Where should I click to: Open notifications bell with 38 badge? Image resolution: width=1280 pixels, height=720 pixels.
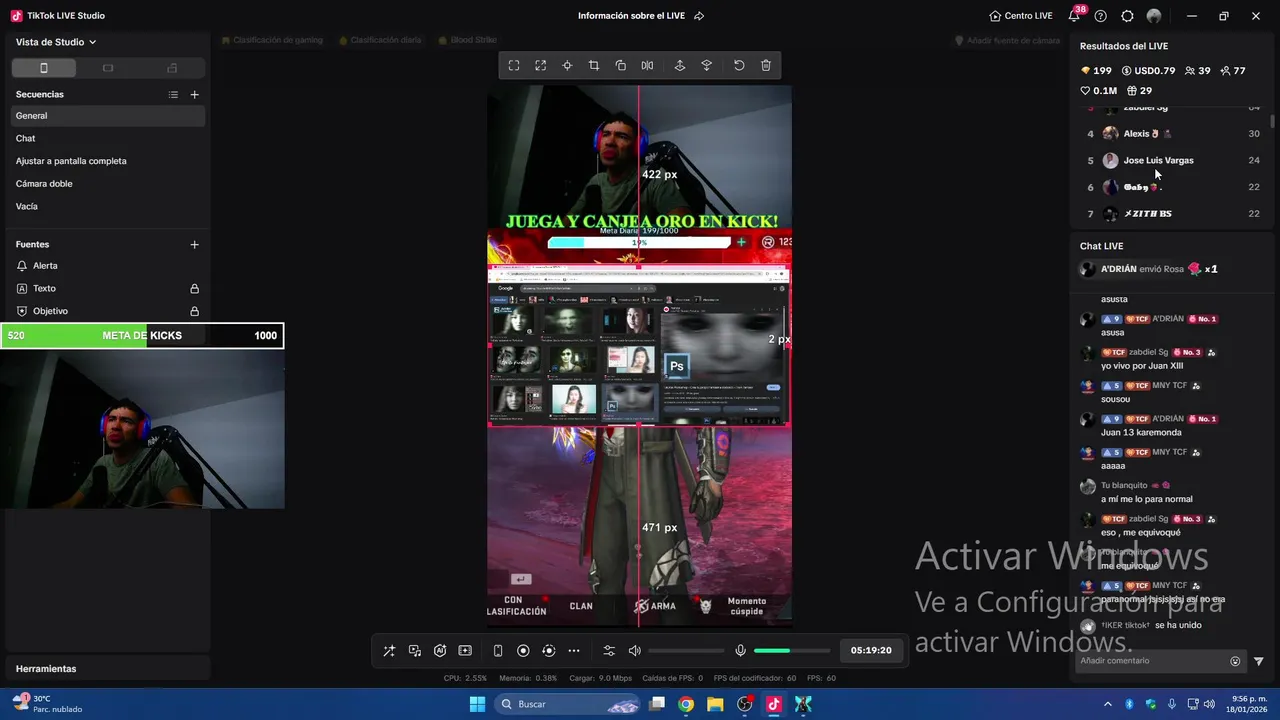1075,16
